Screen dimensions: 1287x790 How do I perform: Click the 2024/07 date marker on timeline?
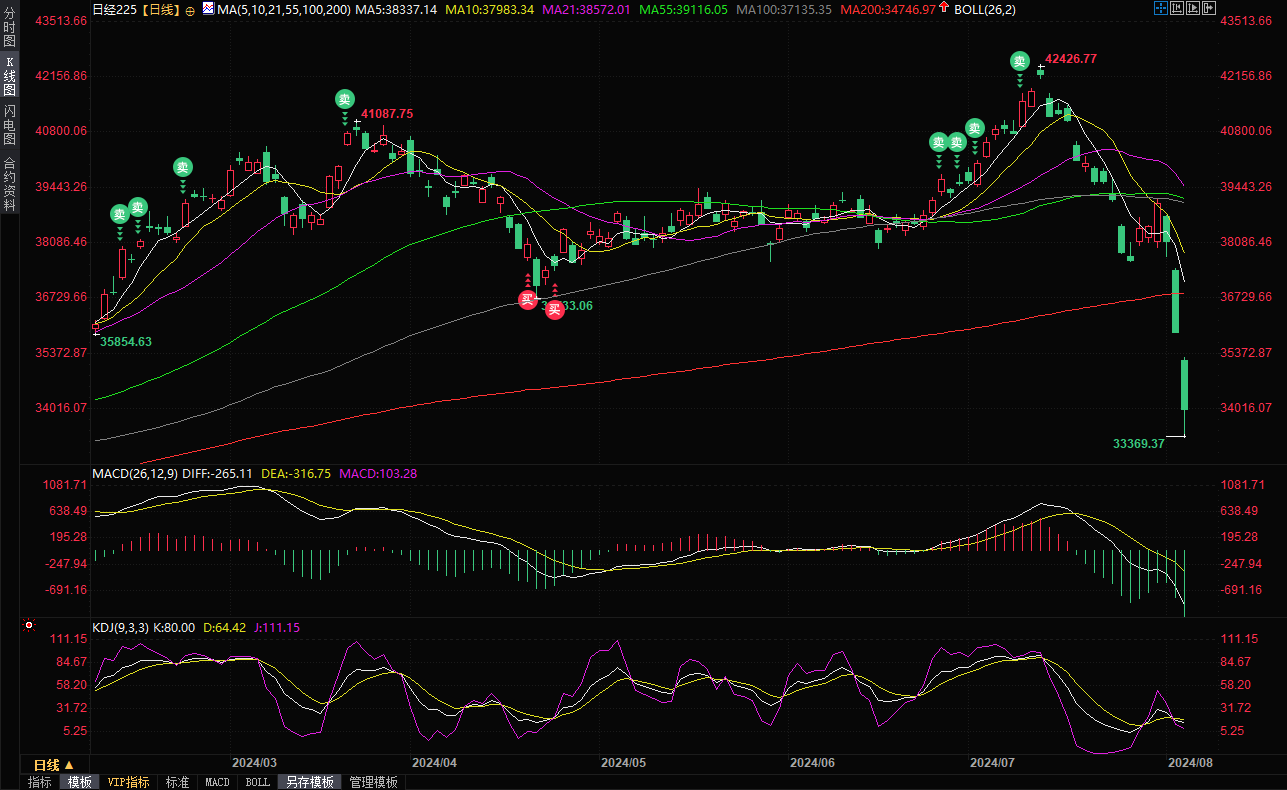point(993,762)
